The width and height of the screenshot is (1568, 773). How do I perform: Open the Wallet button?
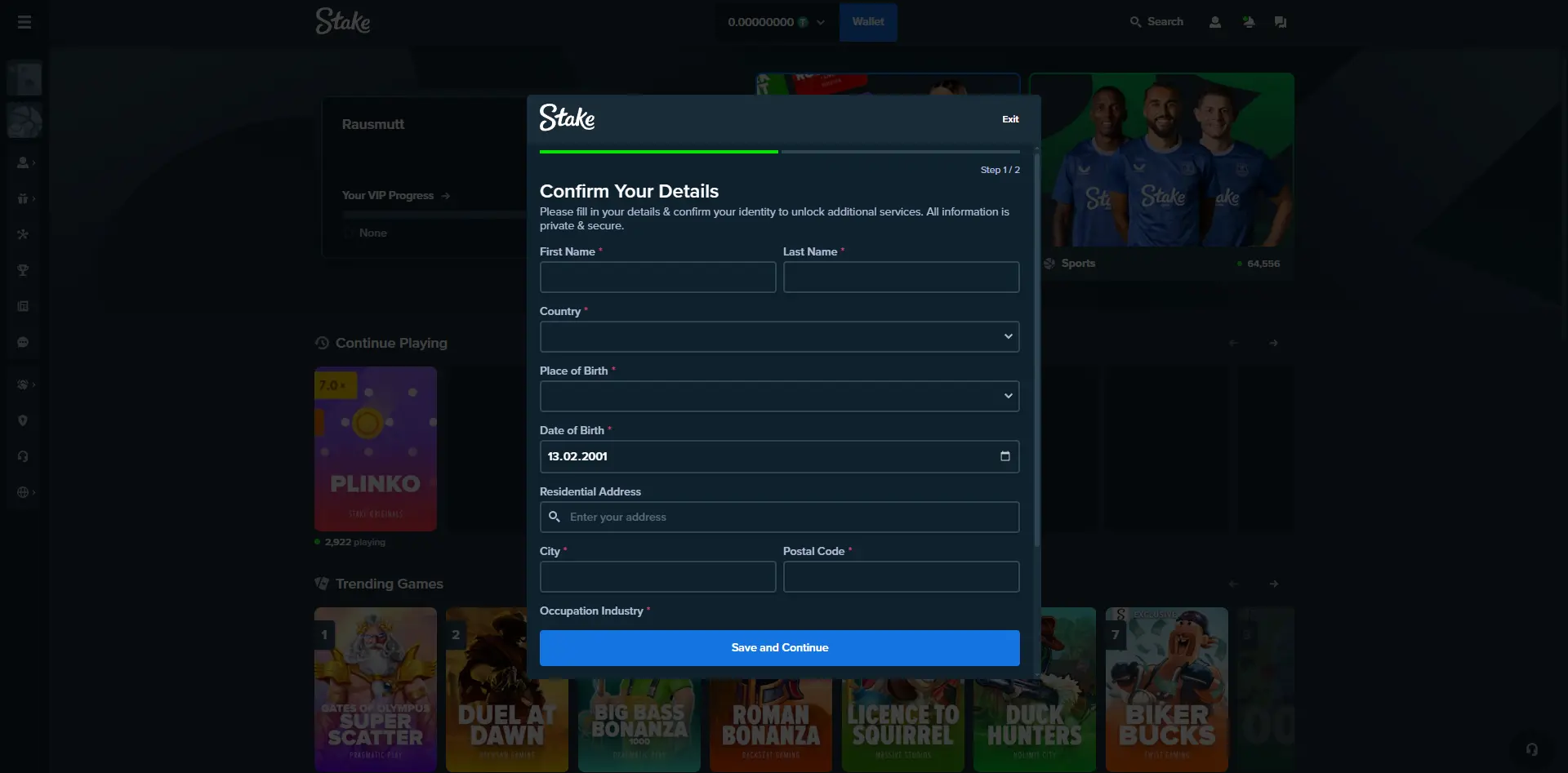(x=868, y=22)
